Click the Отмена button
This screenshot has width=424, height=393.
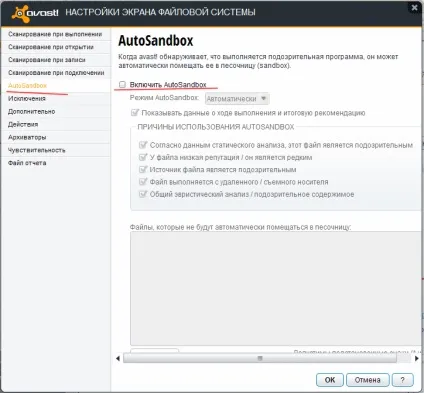pyautogui.click(x=367, y=380)
